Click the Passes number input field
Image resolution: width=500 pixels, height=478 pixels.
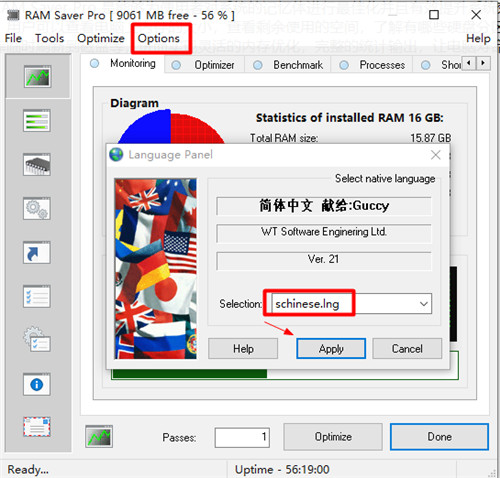(242, 437)
